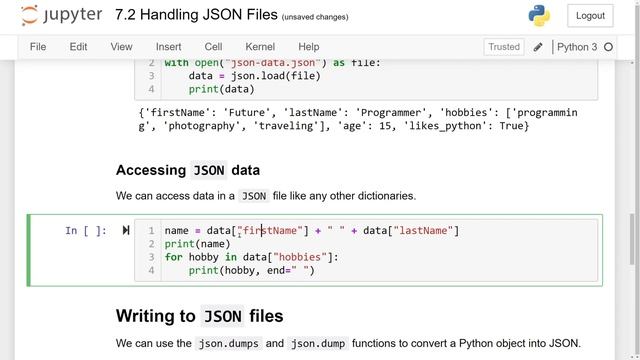Image resolution: width=640 pixels, height=360 pixels.
Task: Click the Trusted notebook button
Action: pos(504,47)
